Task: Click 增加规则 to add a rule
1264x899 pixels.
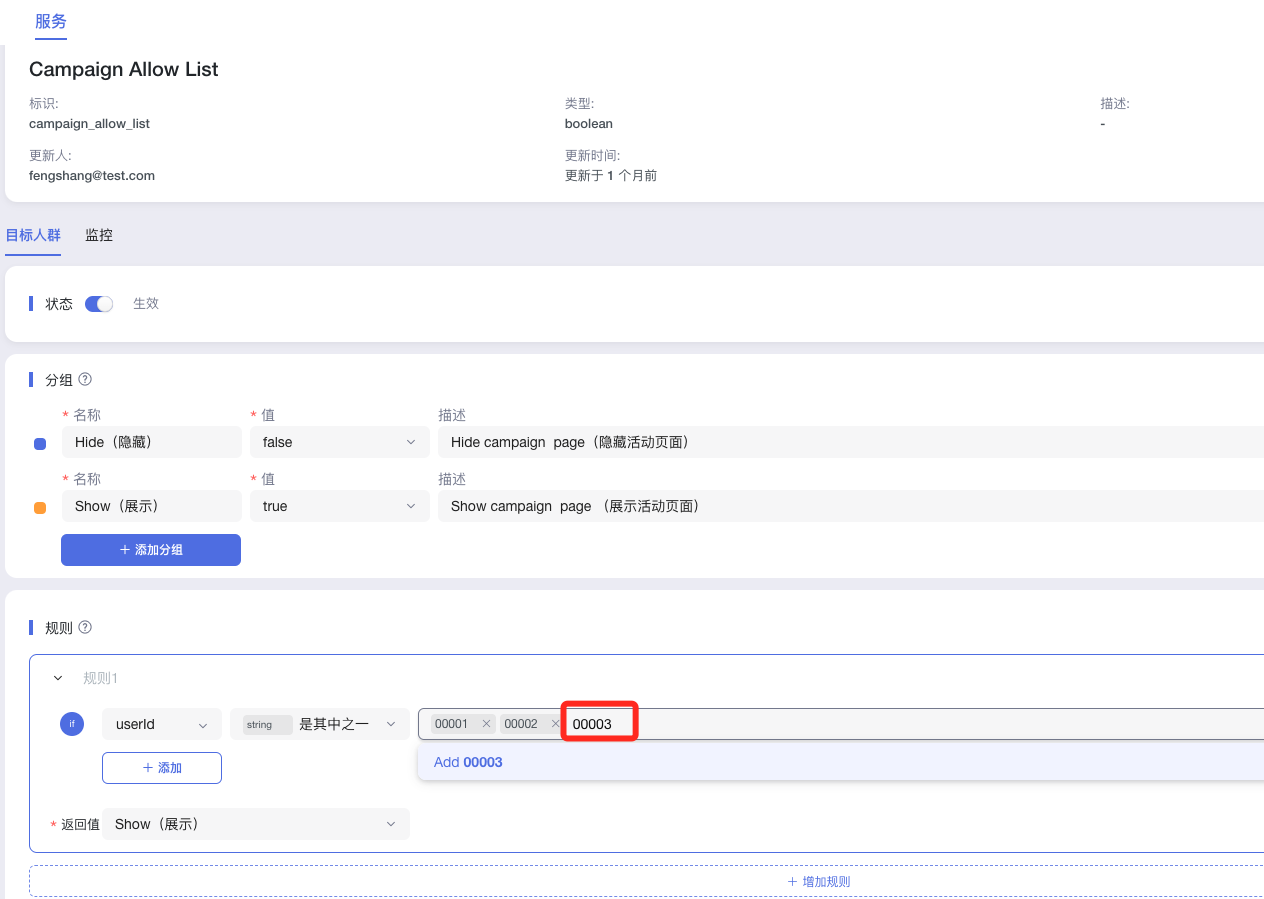Action: click(818, 881)
